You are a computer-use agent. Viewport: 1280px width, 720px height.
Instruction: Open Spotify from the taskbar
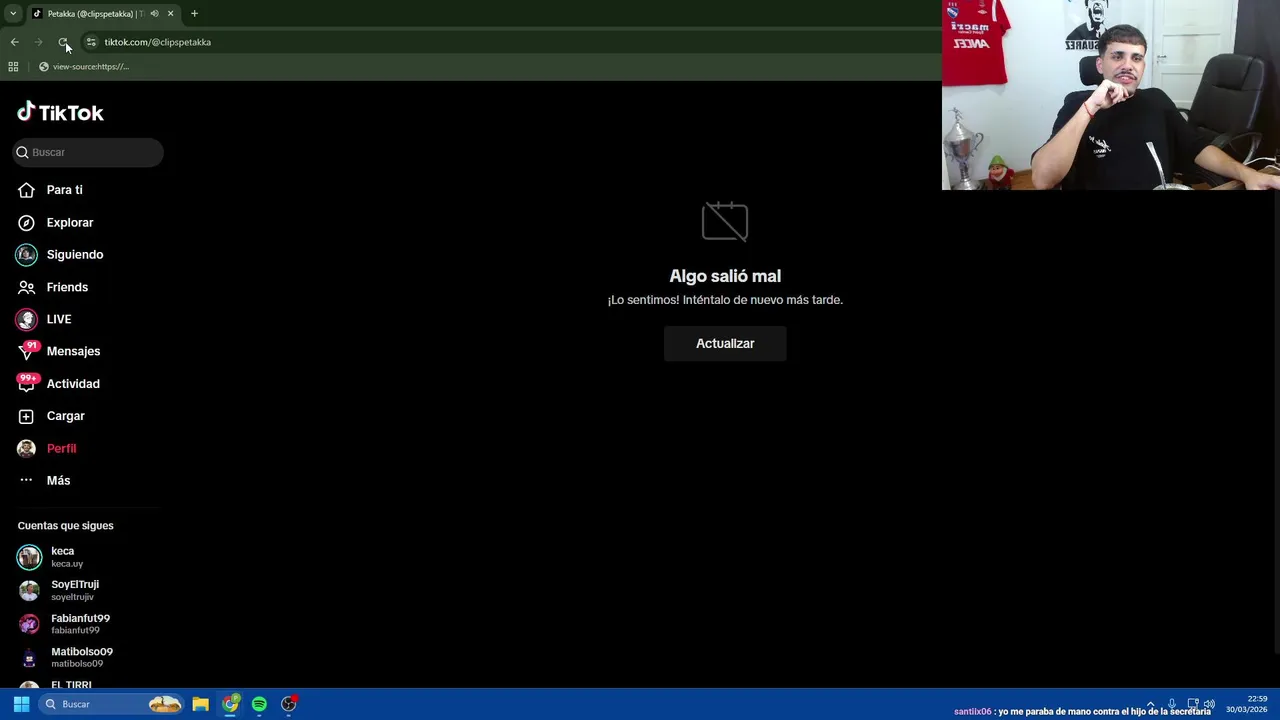(x=259, y=704)
